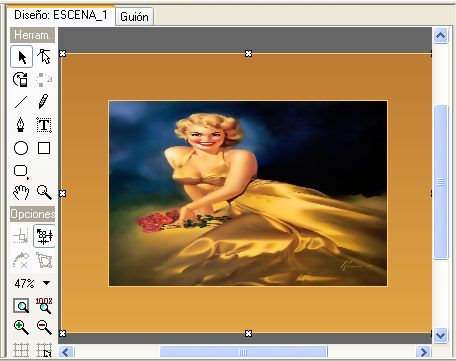Click the top-left selection handle
This screenshot has width=456, height=361.
63,53
